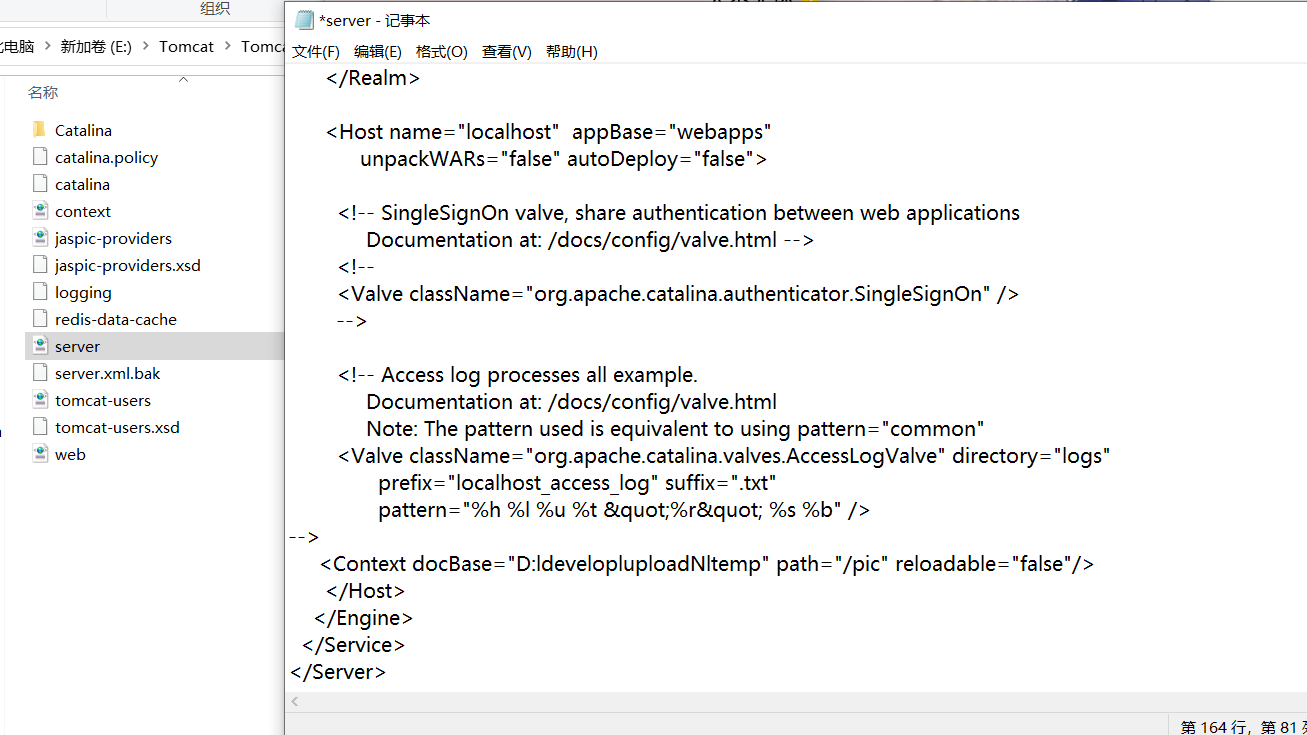Viewport: 1307px width, 735px height.
Task: Click the redis-data-cache file icon
Action: pos(40,319)
